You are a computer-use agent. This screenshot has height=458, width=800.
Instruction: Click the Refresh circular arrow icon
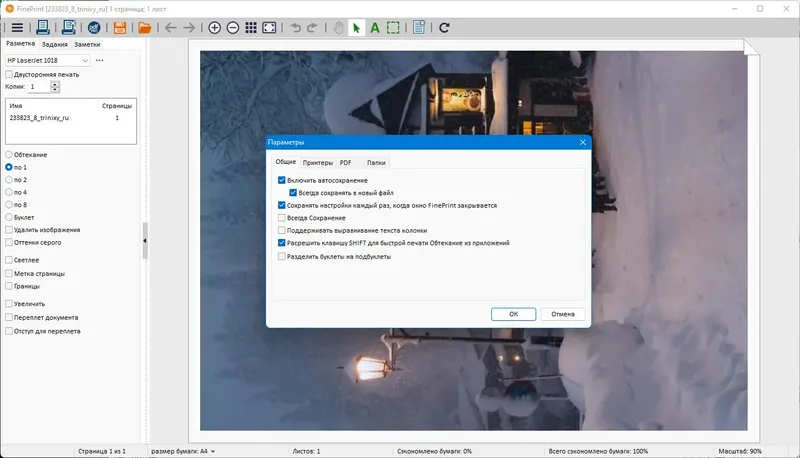pos(444,28)
